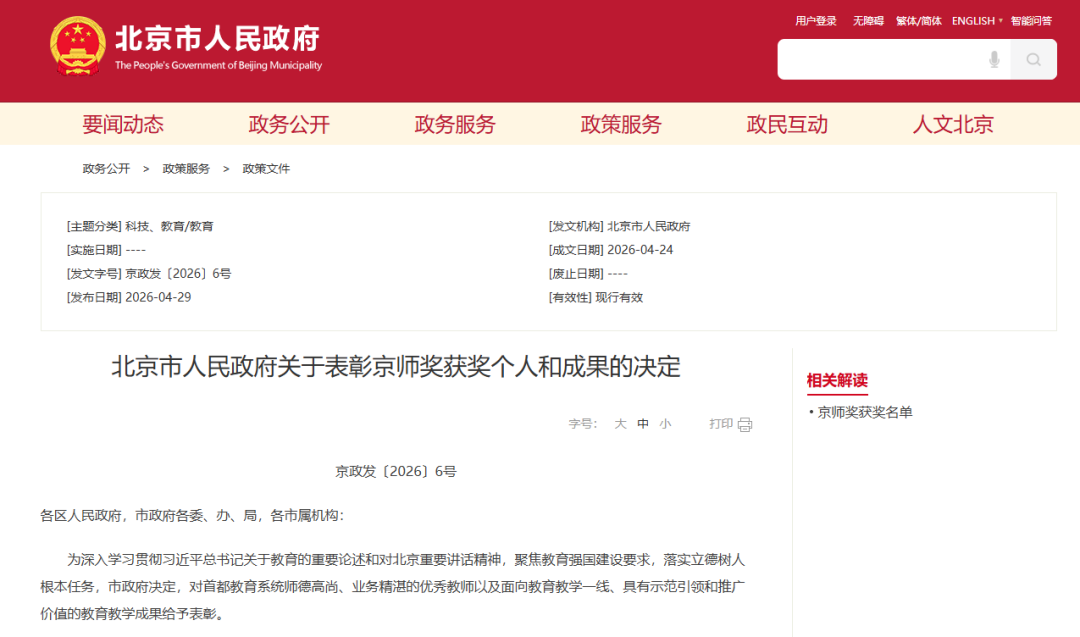This screenshot has height=637, width=1080.
Task: Click the microphone voice search icon
Action: (x=994, y=60)
